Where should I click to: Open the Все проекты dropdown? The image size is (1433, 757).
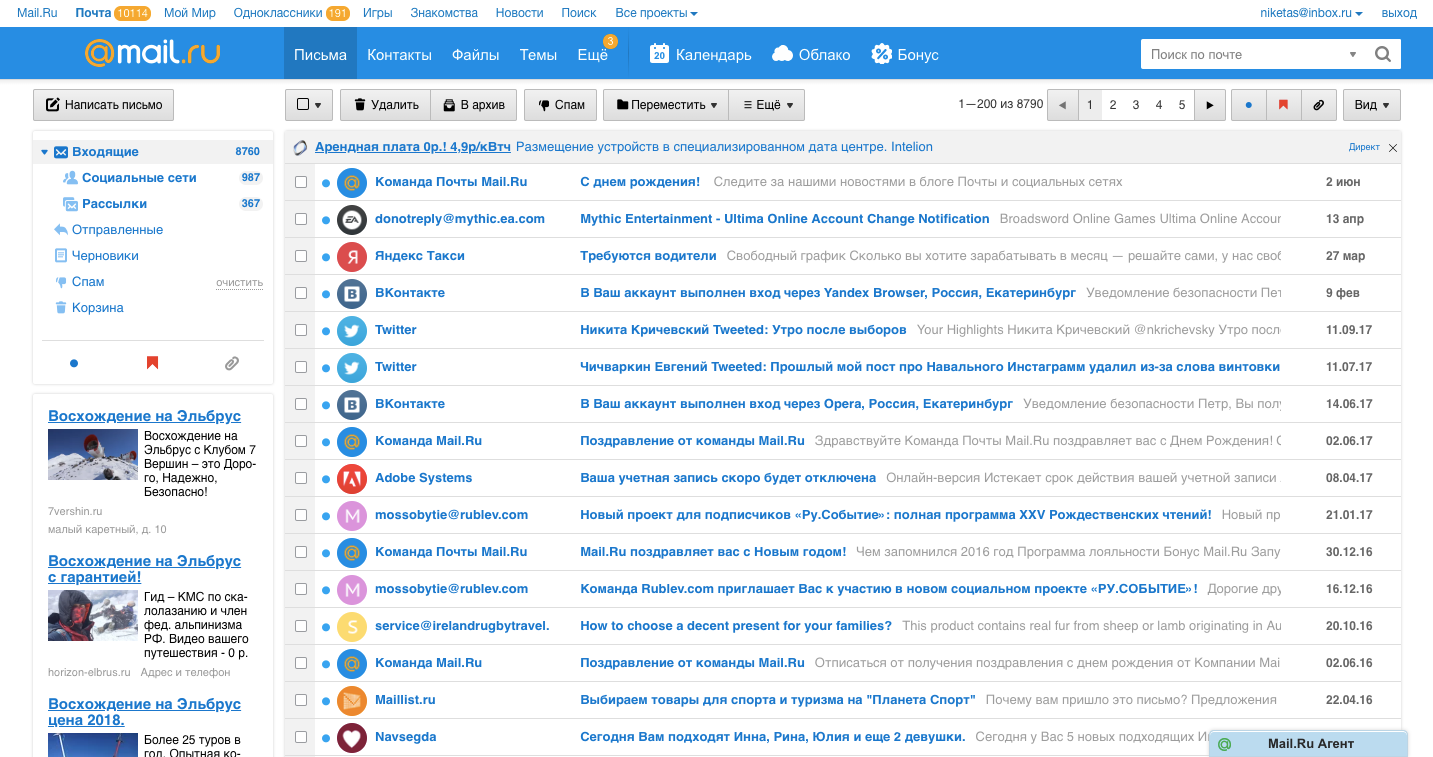(656, 13)
